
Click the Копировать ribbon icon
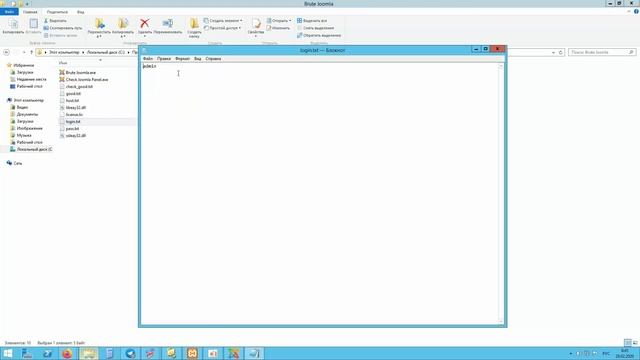pos(13,26)
